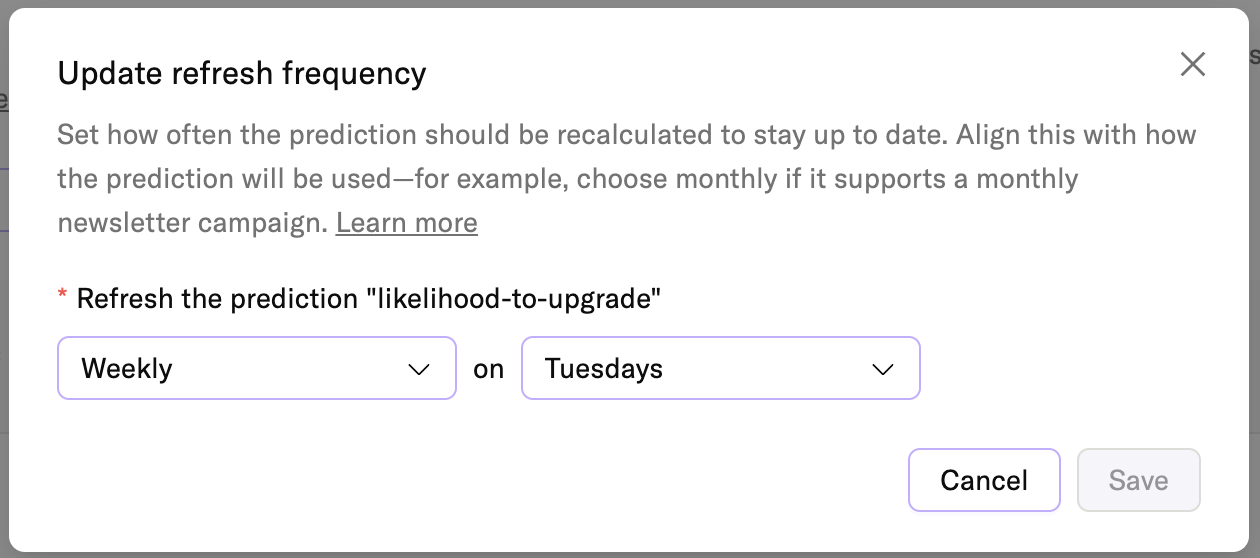
Task: Open the Learn more link
Action: (x=406, y=222)
